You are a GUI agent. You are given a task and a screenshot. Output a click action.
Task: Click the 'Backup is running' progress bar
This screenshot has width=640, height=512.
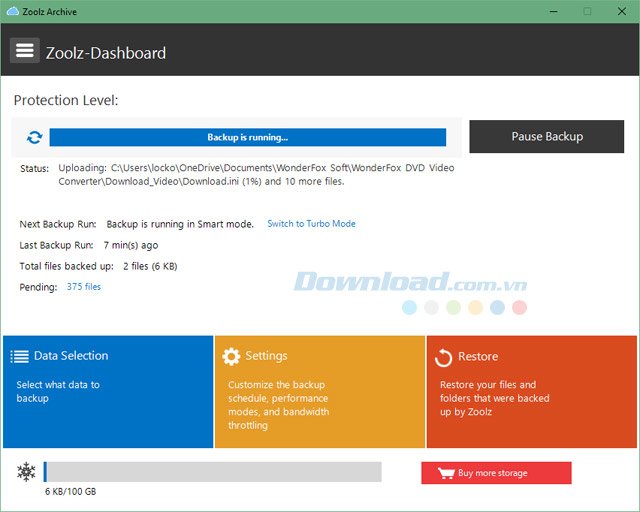coord(247,137)
